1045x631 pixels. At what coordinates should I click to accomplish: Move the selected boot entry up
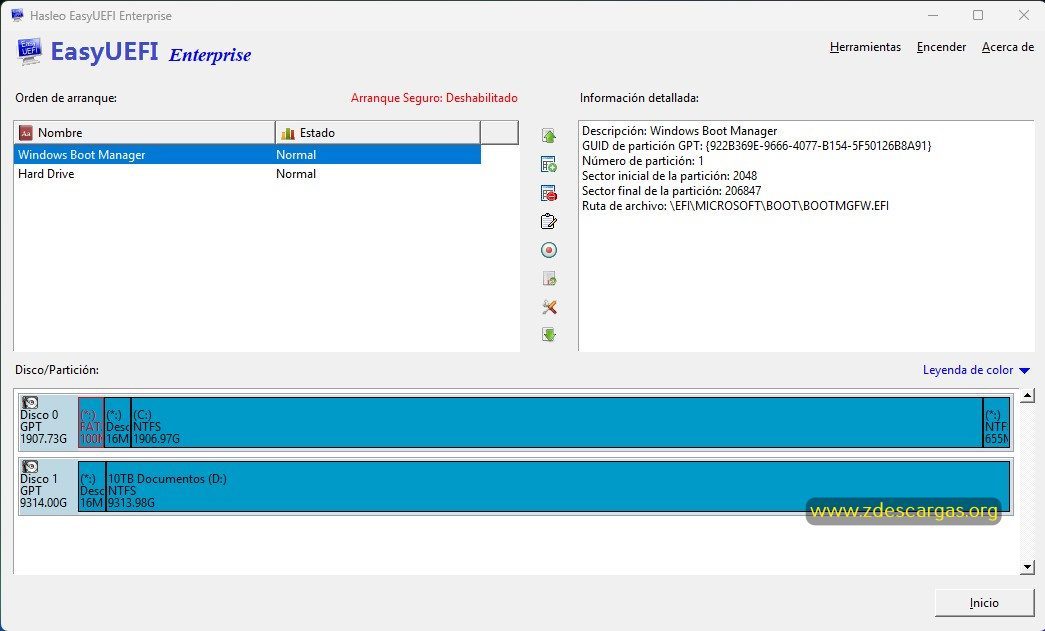point(548,136)
